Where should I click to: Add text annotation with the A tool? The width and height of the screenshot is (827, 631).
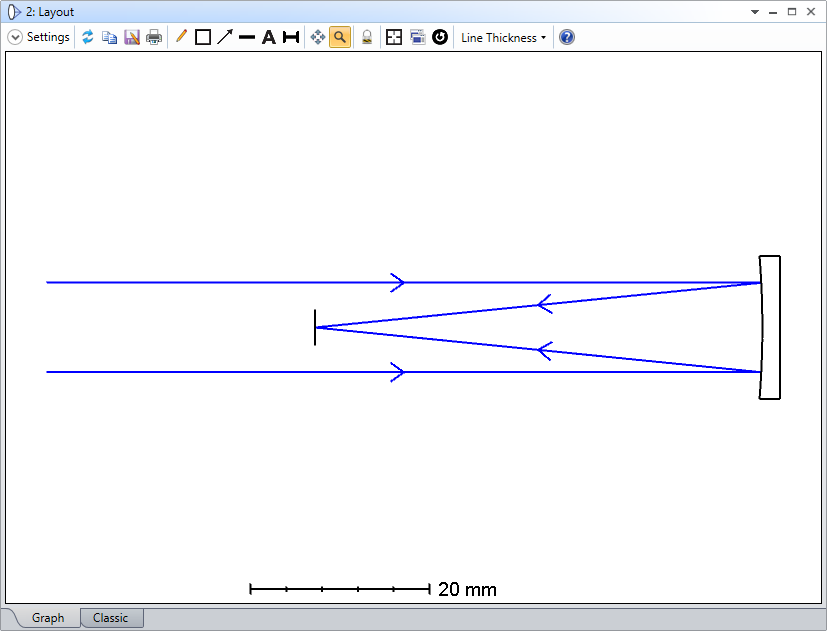pos(269,37)
